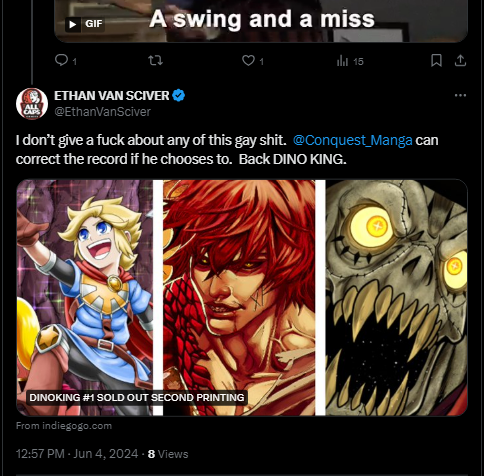This screenshot has width=484, height=476.
Task: Open the red-haired character image panel
Action: (x=239, y=297)
